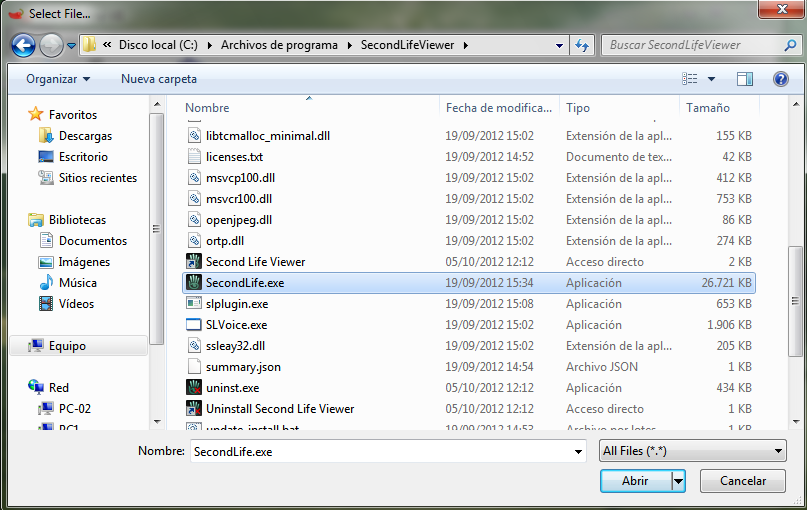The width and height of the screenshot is (807, 510).
Task: Expand arrow after Disco local (C:)
Action: (209, 45)
